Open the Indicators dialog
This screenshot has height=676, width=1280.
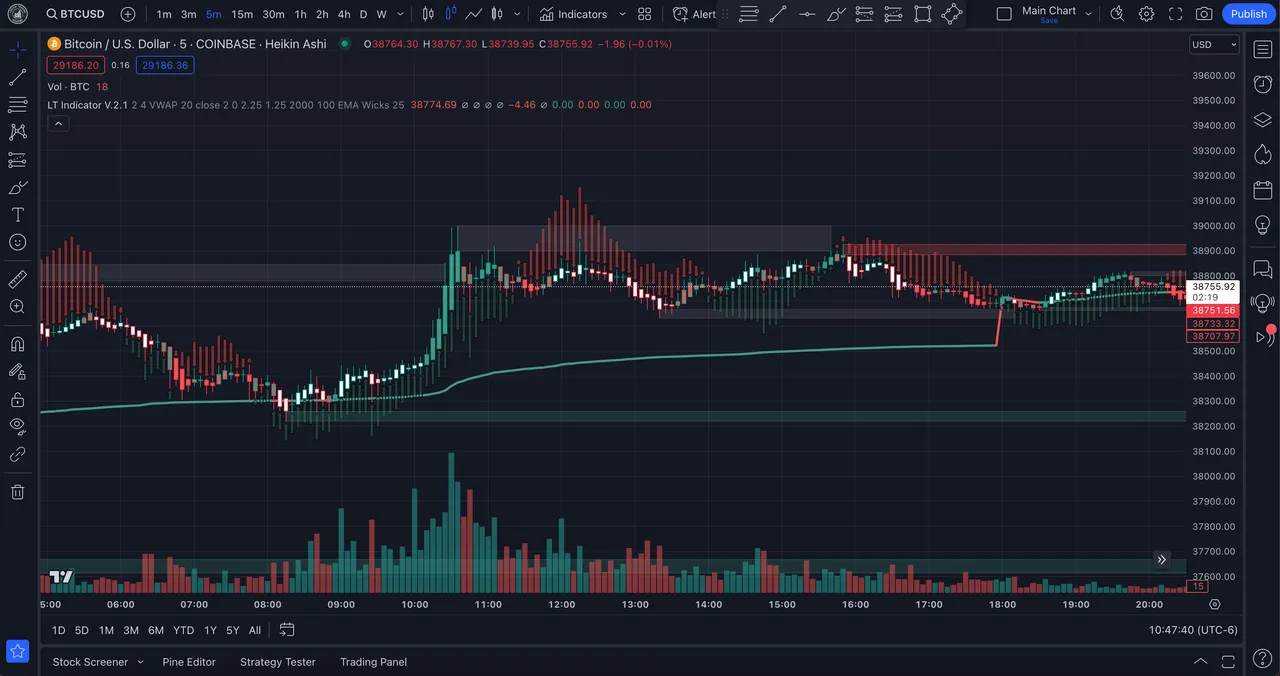tap(573, 14)
